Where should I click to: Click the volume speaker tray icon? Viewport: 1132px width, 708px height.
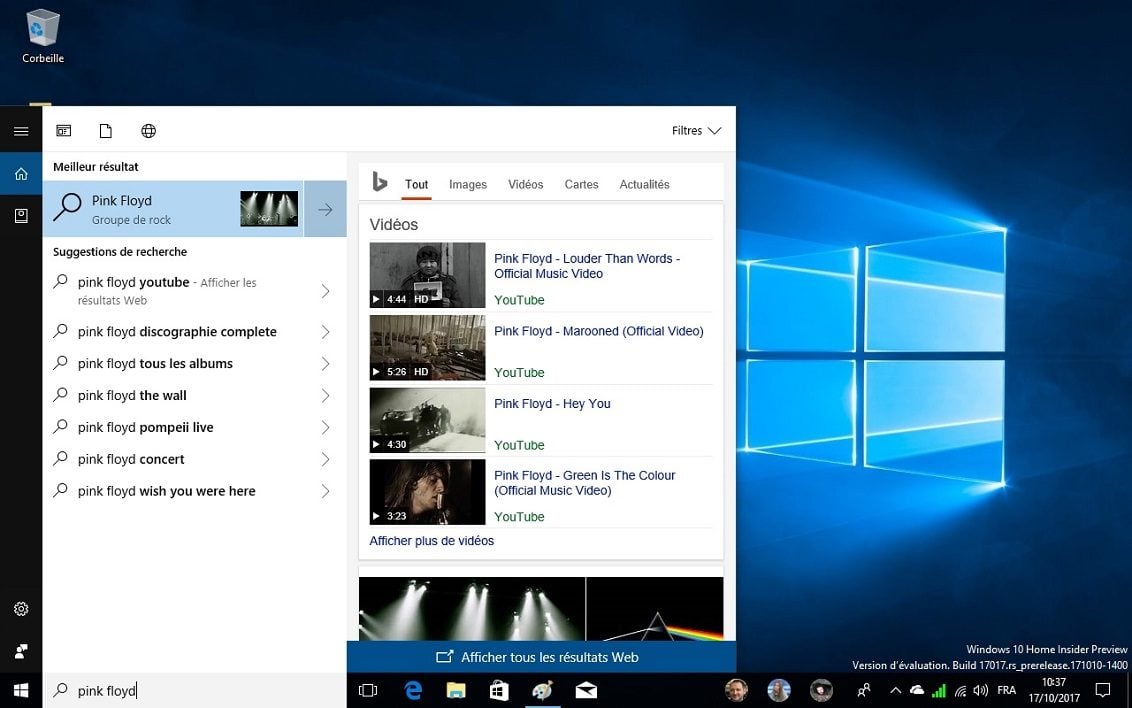(x=980, y=691)
